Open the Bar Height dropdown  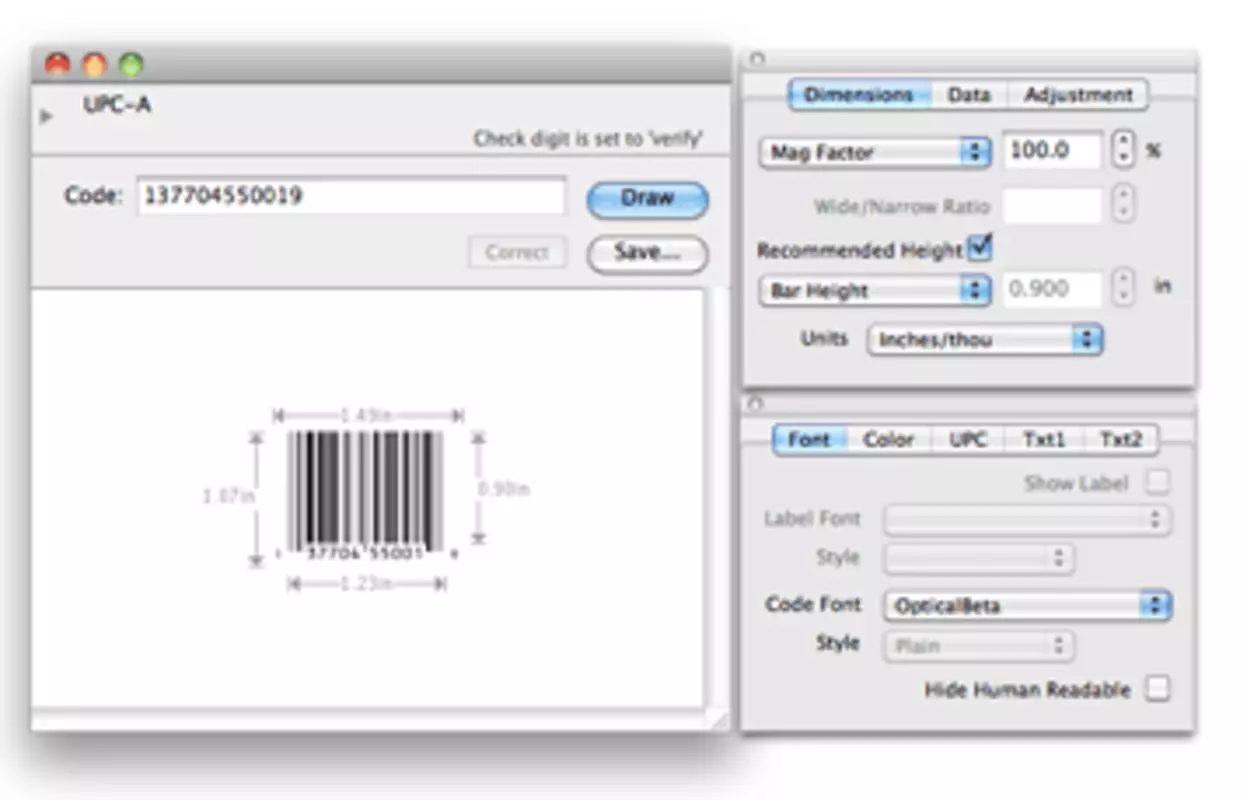point(874,291)
